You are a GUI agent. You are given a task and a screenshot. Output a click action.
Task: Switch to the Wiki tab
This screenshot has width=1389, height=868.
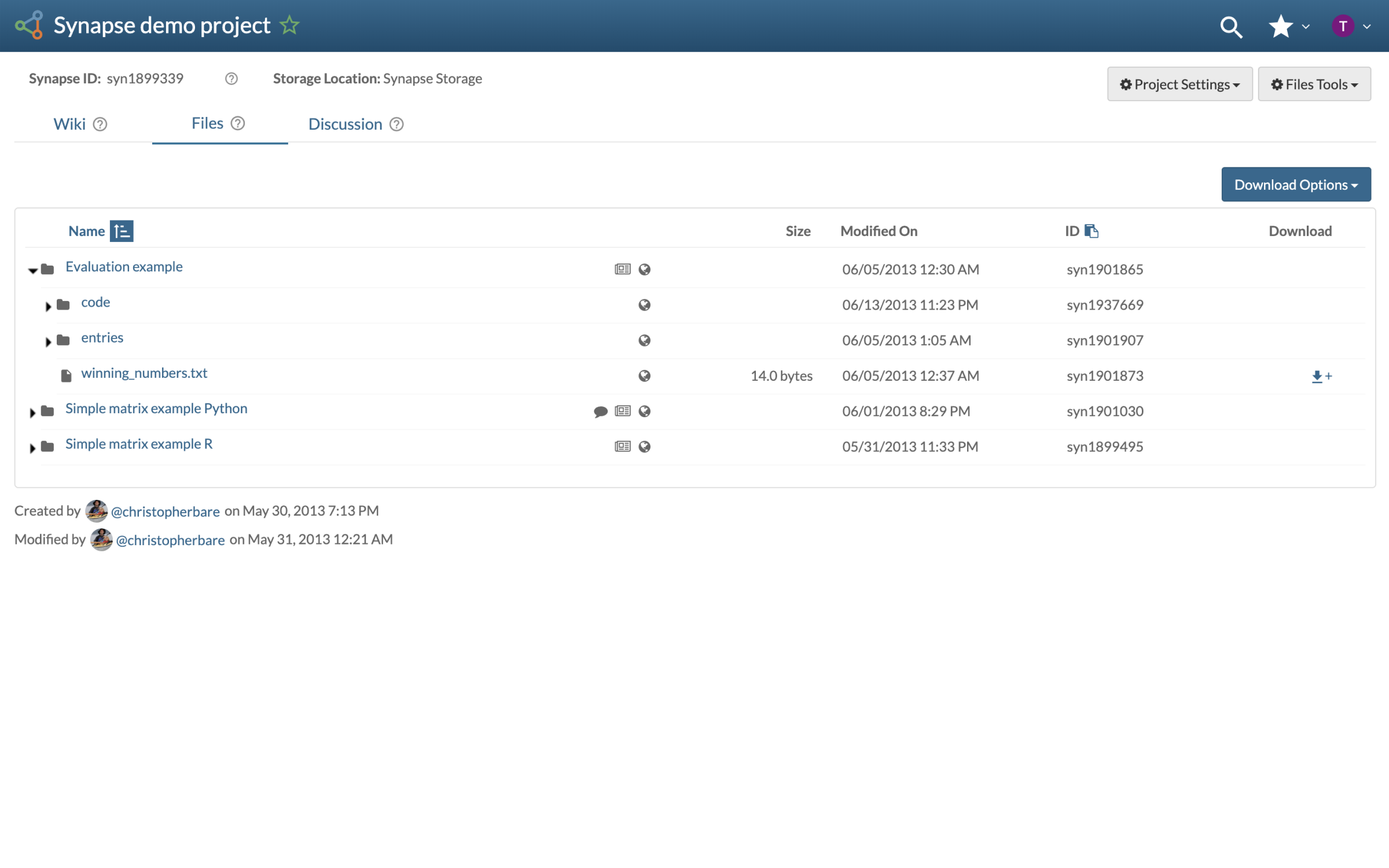pos(69,124)
